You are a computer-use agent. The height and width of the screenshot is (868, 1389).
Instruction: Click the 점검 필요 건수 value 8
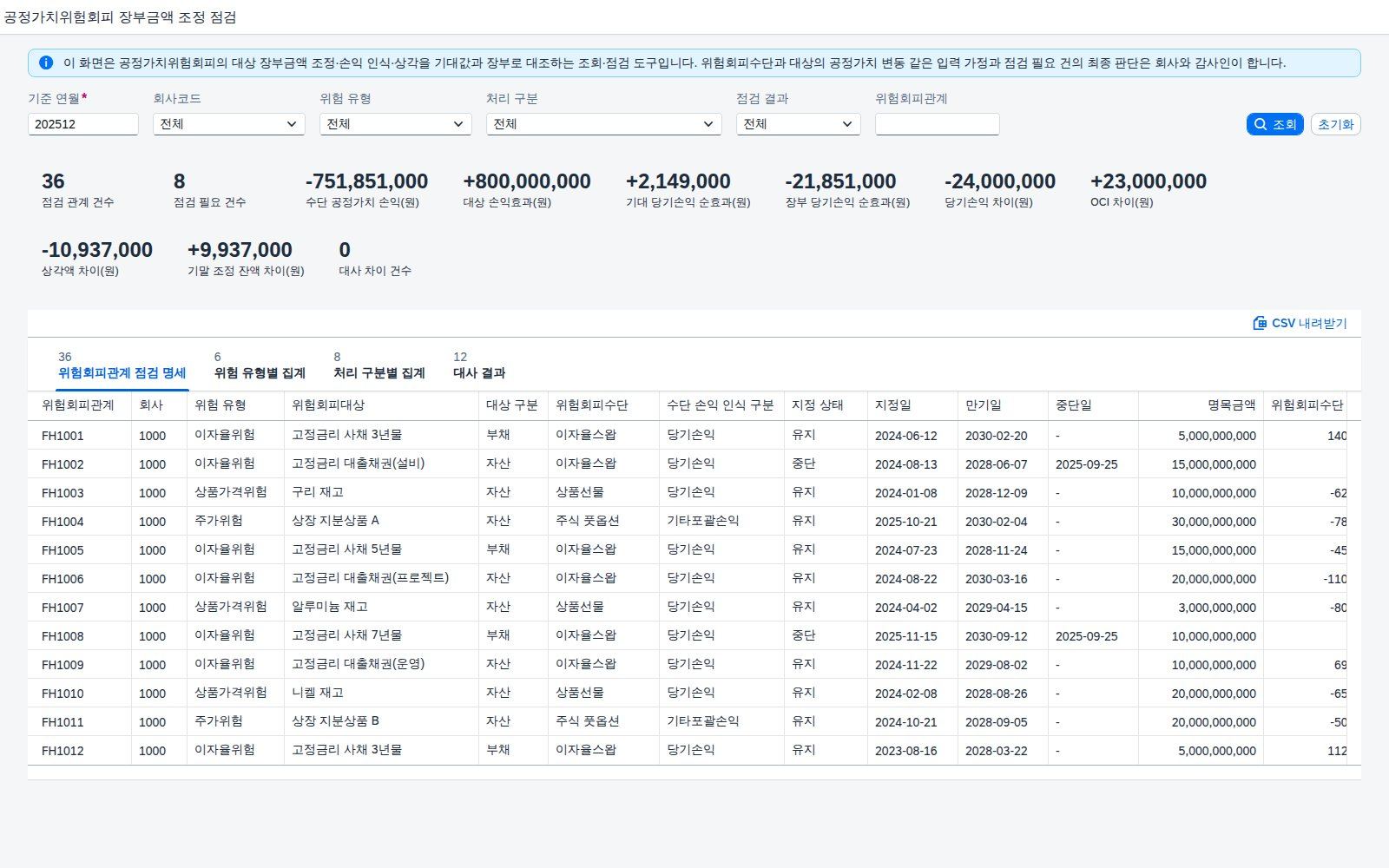coord(180,181)
